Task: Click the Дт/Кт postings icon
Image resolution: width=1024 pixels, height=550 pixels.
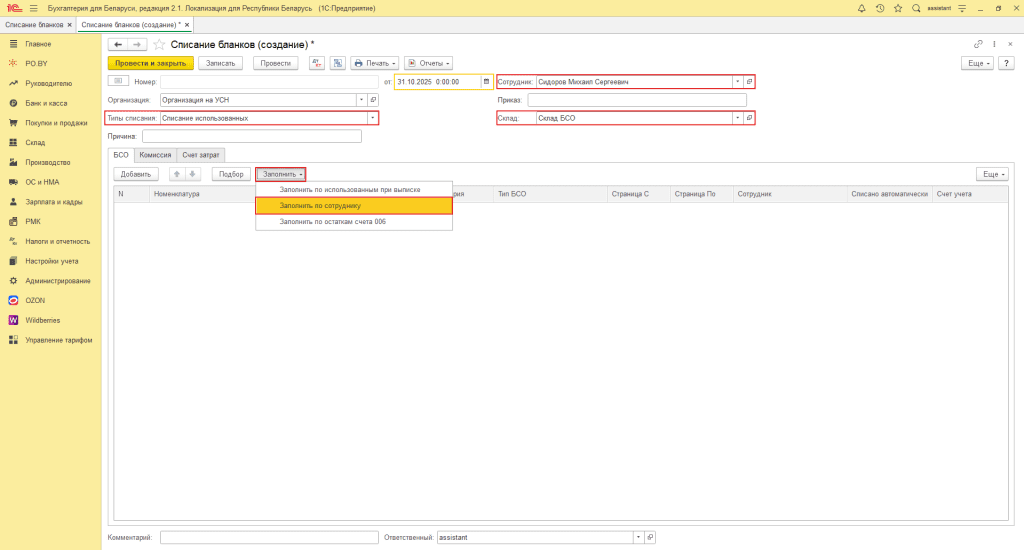Action: click(x=316, y=63)
